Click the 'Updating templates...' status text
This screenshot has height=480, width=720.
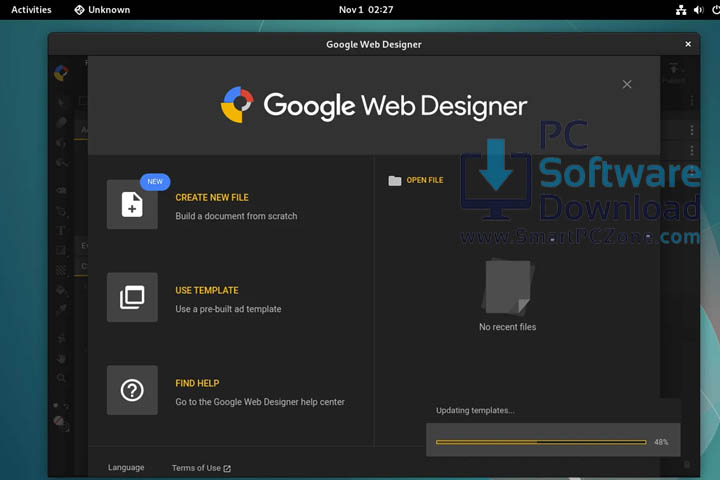tap(475, 411)
